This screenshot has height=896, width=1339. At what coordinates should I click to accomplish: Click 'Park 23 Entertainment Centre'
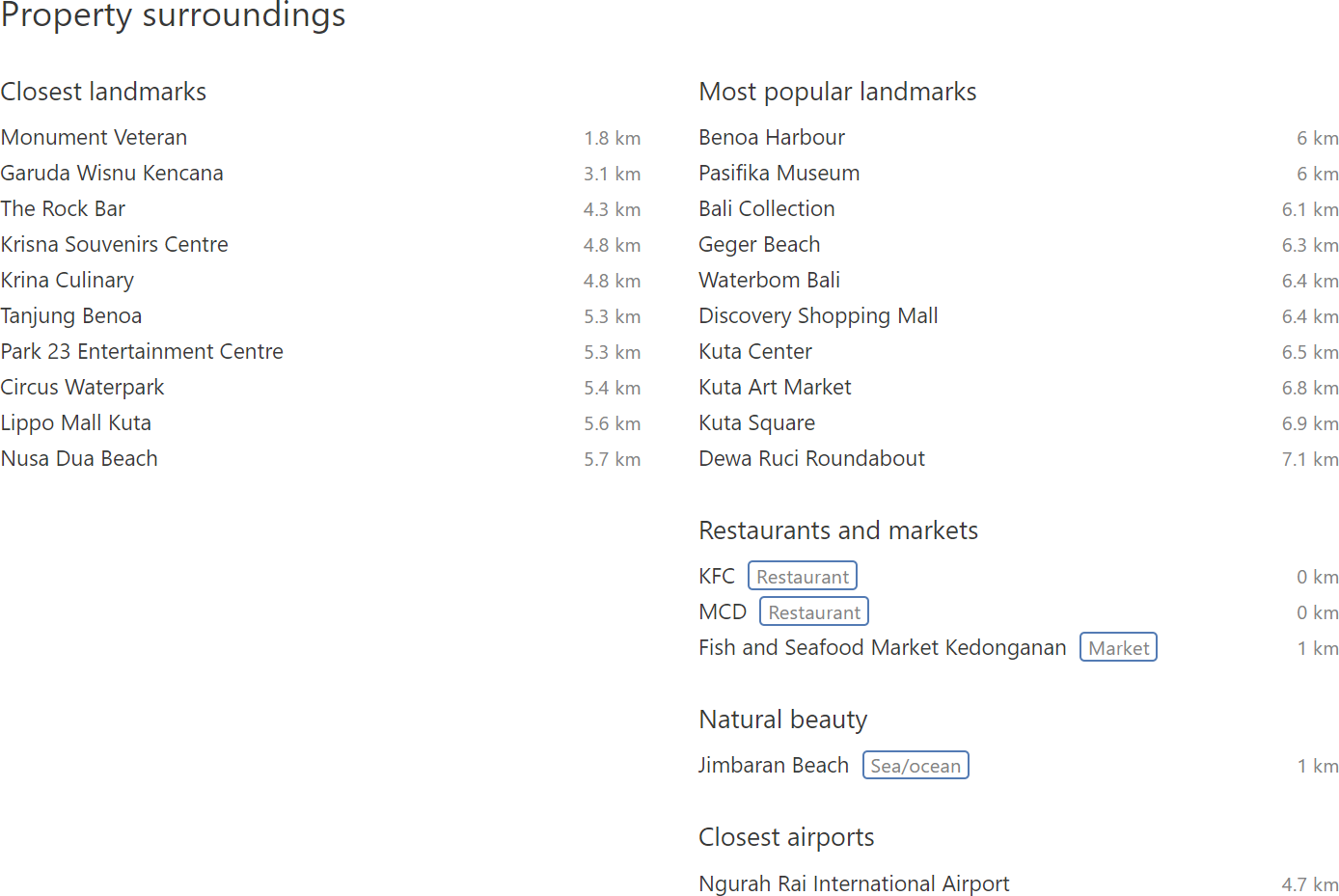pos(142,352)
